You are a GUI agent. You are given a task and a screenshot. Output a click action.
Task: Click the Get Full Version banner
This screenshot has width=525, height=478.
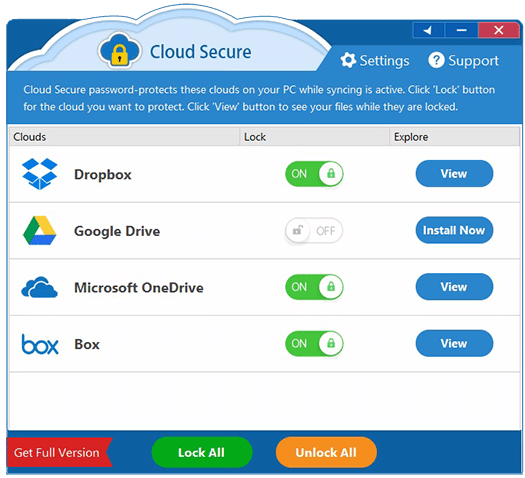coord(59,453)
